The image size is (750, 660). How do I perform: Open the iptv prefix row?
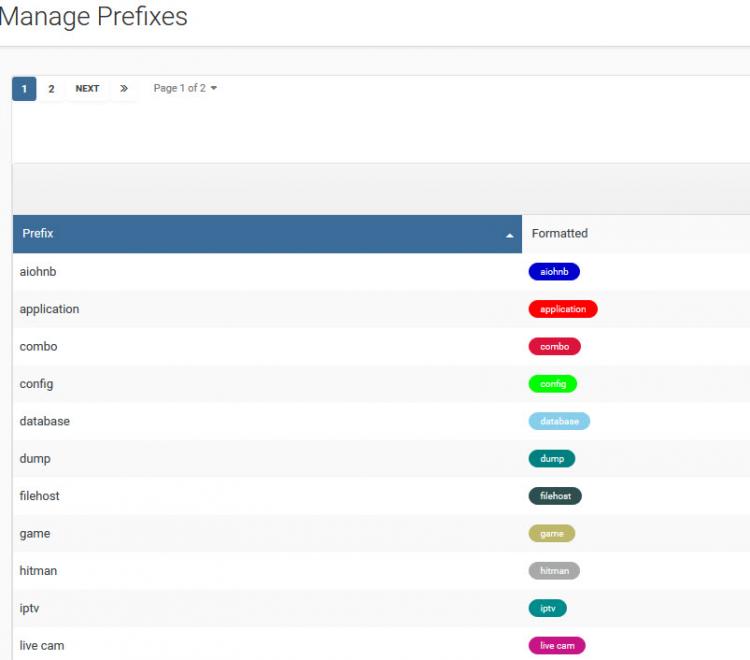pyautogui.click(x=30, y=608)
